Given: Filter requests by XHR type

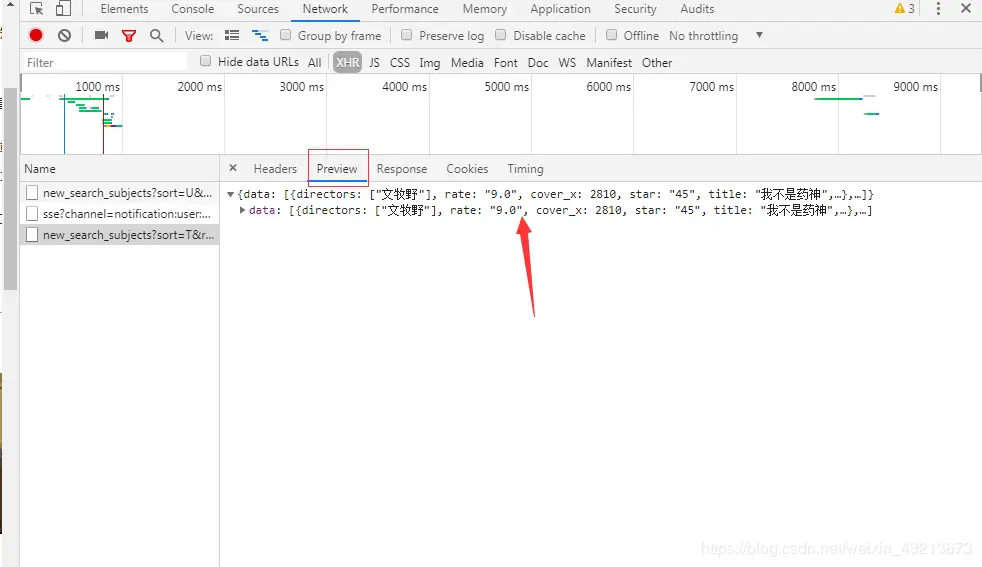Looking at the screenshot, I should [x=347, y=62].
